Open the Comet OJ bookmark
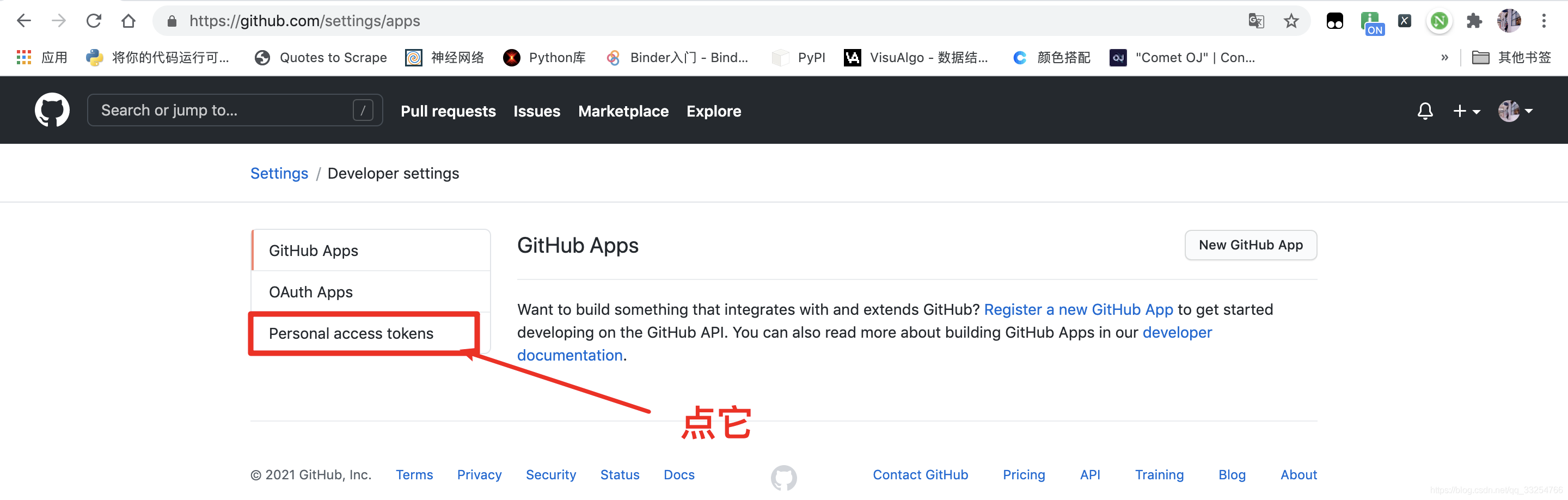Screen dimensions: 1568x500 (1182, 57)
